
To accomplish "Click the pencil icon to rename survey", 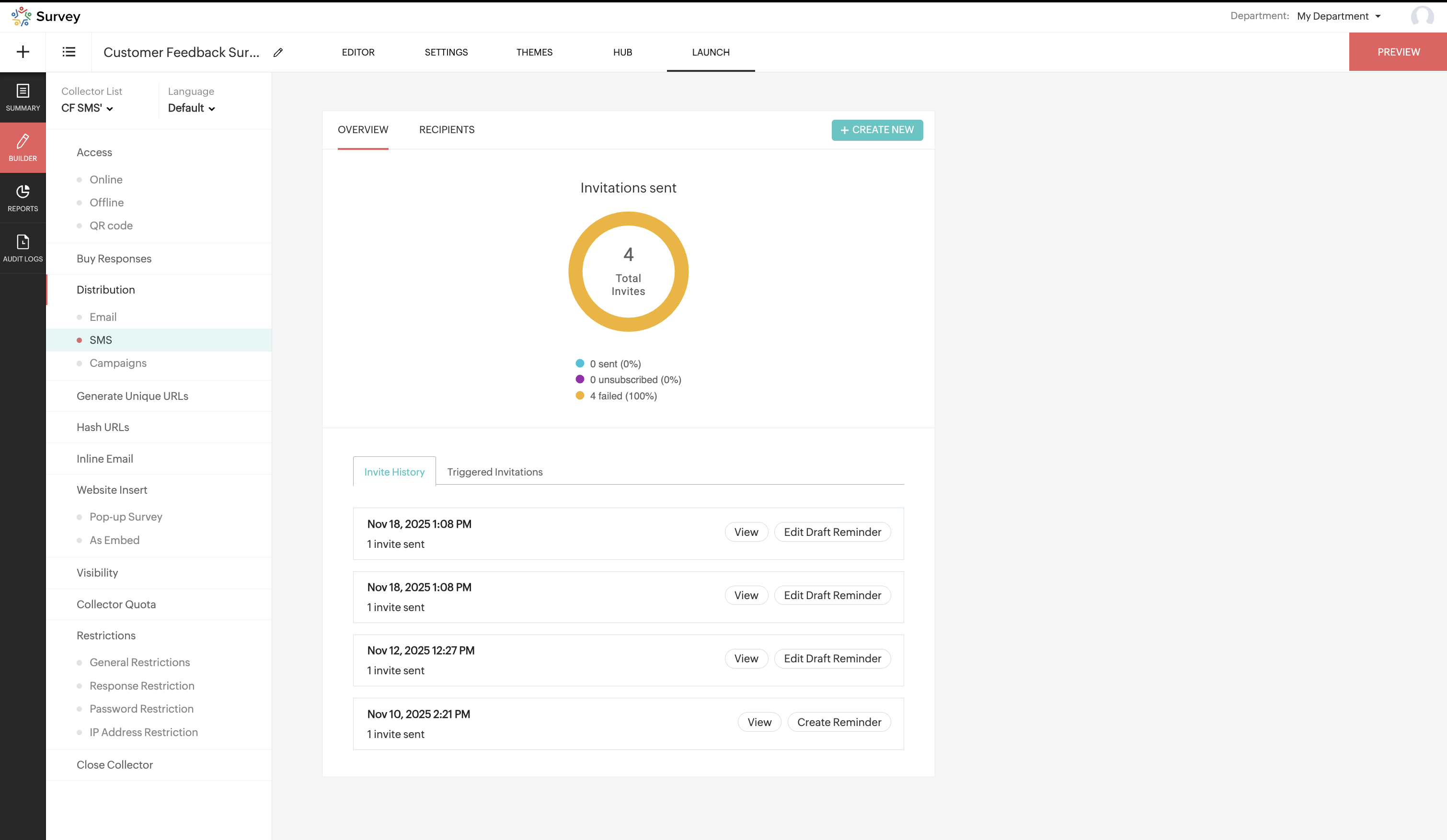I will 278,52.
